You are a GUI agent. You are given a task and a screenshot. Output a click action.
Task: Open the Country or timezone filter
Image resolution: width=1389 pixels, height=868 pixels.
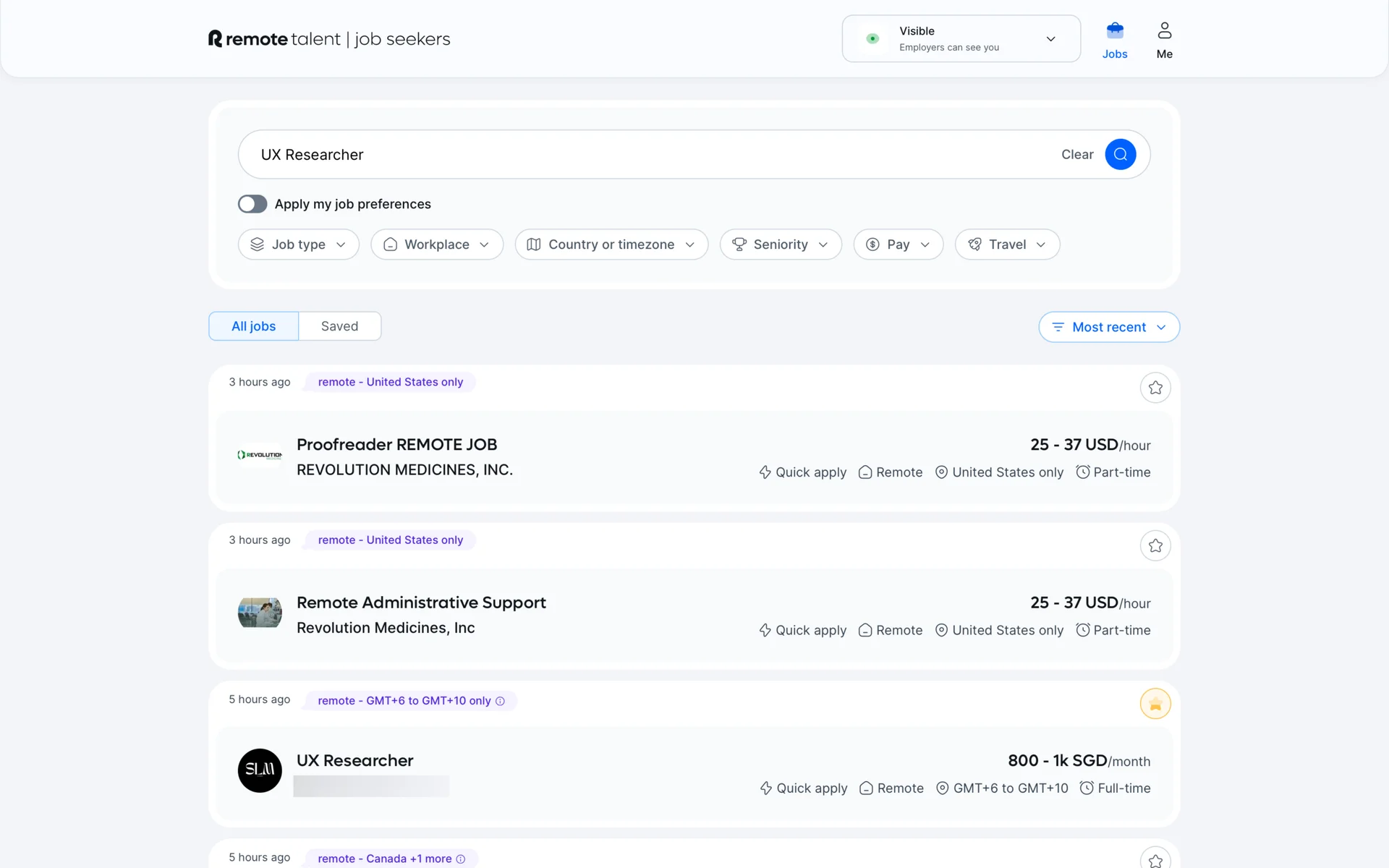(x=611, y=244)
